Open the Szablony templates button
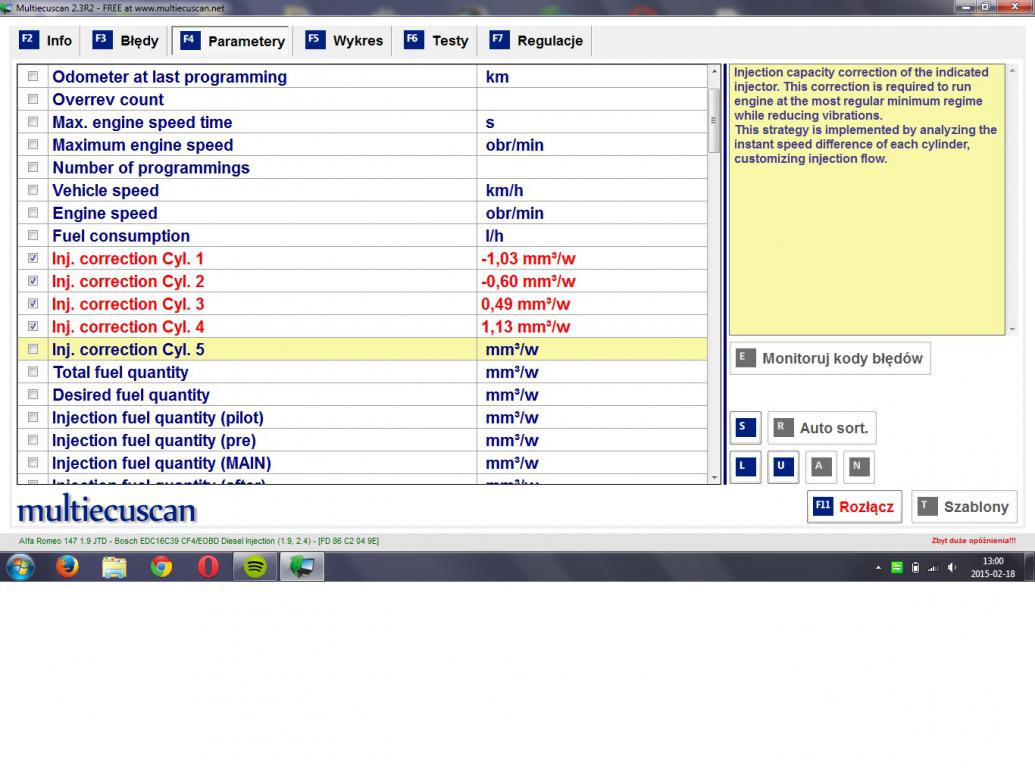The width and height of the screenshot is (1035, 768). click(x=964, y=507)
